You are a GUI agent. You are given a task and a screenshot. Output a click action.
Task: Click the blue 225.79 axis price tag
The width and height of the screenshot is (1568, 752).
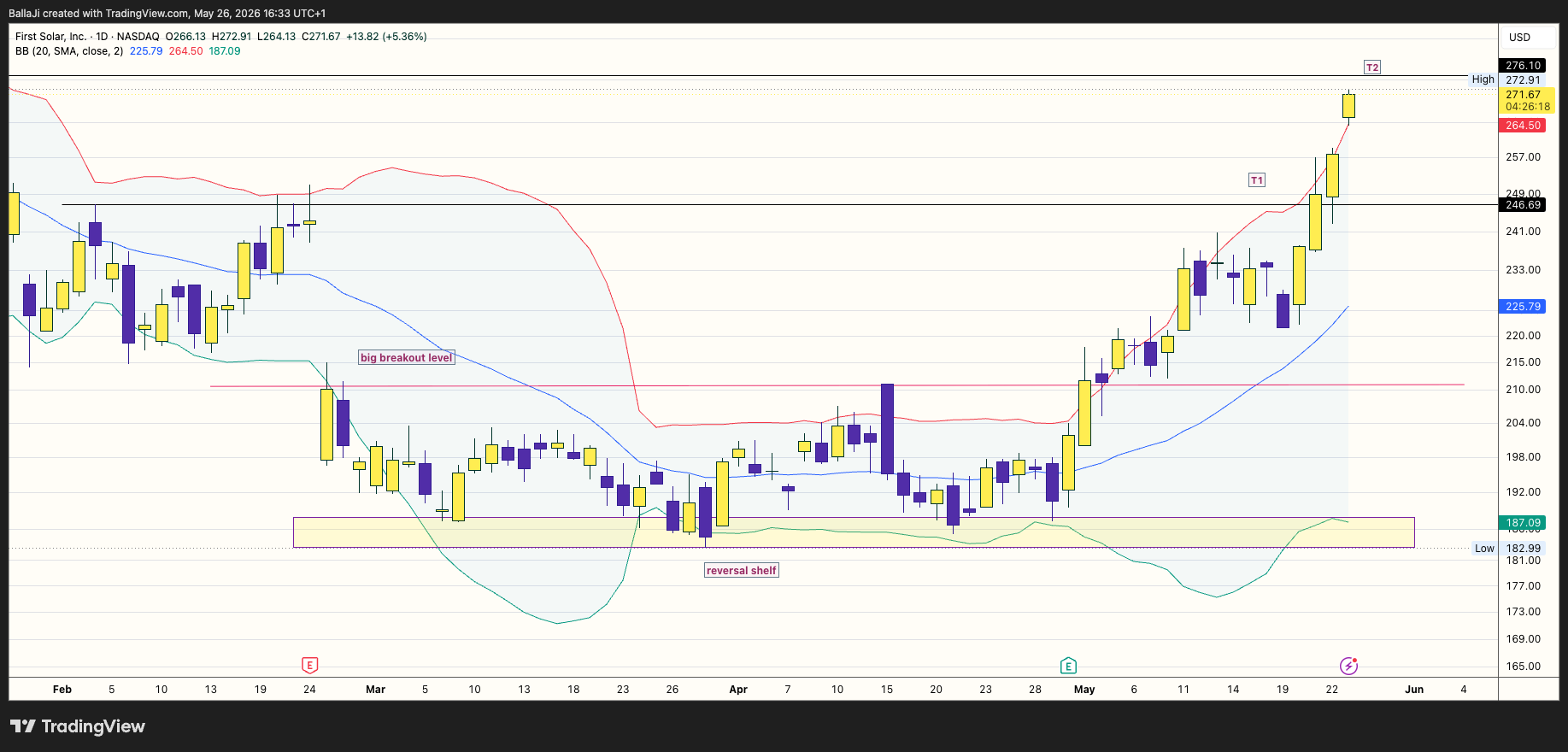(x=1523, y=307)
